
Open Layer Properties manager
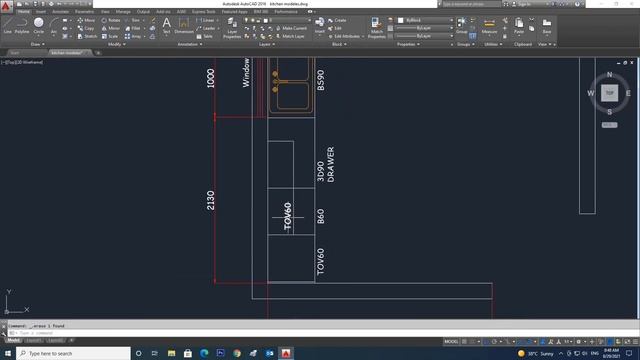click(x=232, y=28)
